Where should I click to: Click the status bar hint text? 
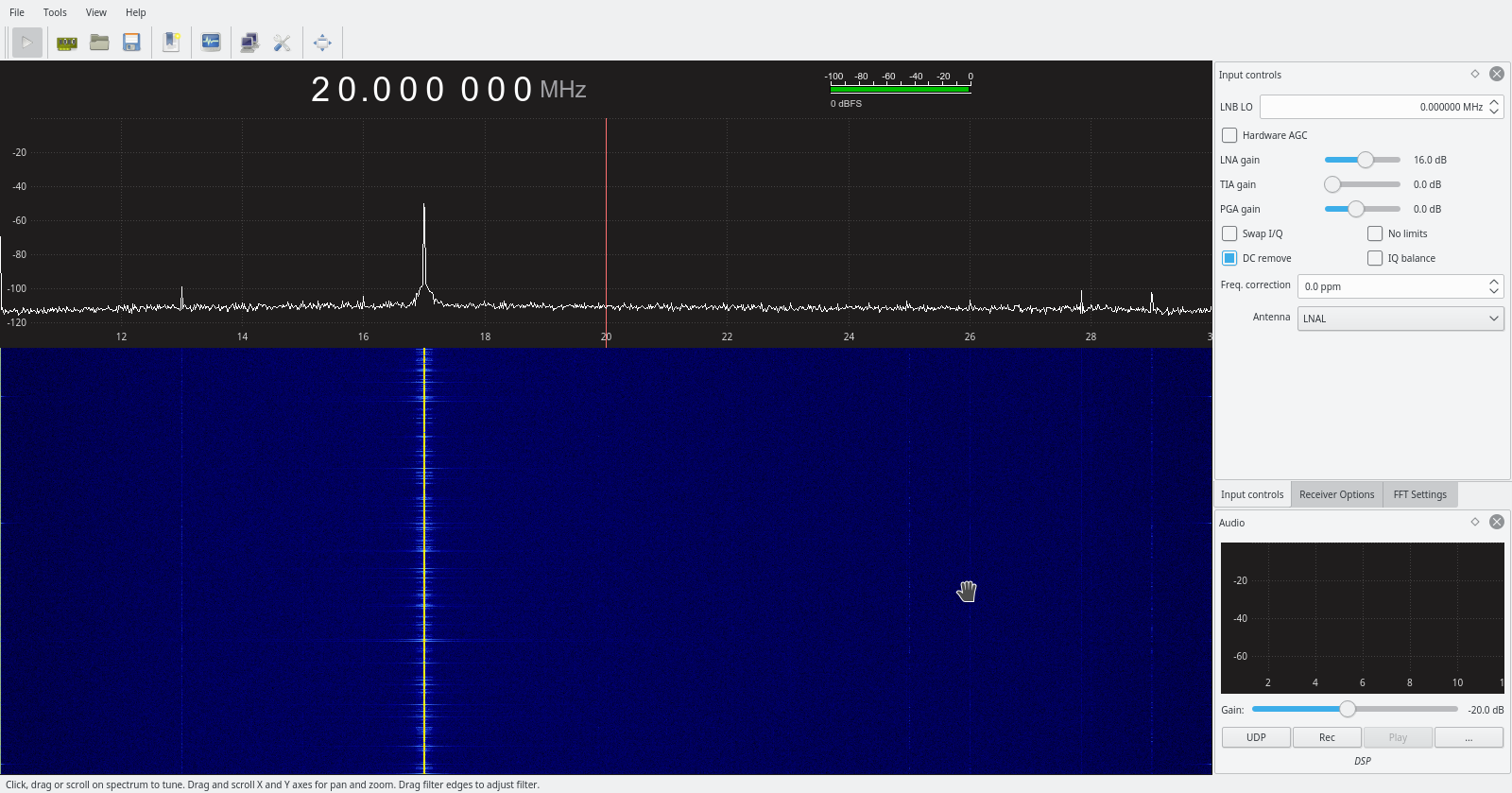[272, 784]
